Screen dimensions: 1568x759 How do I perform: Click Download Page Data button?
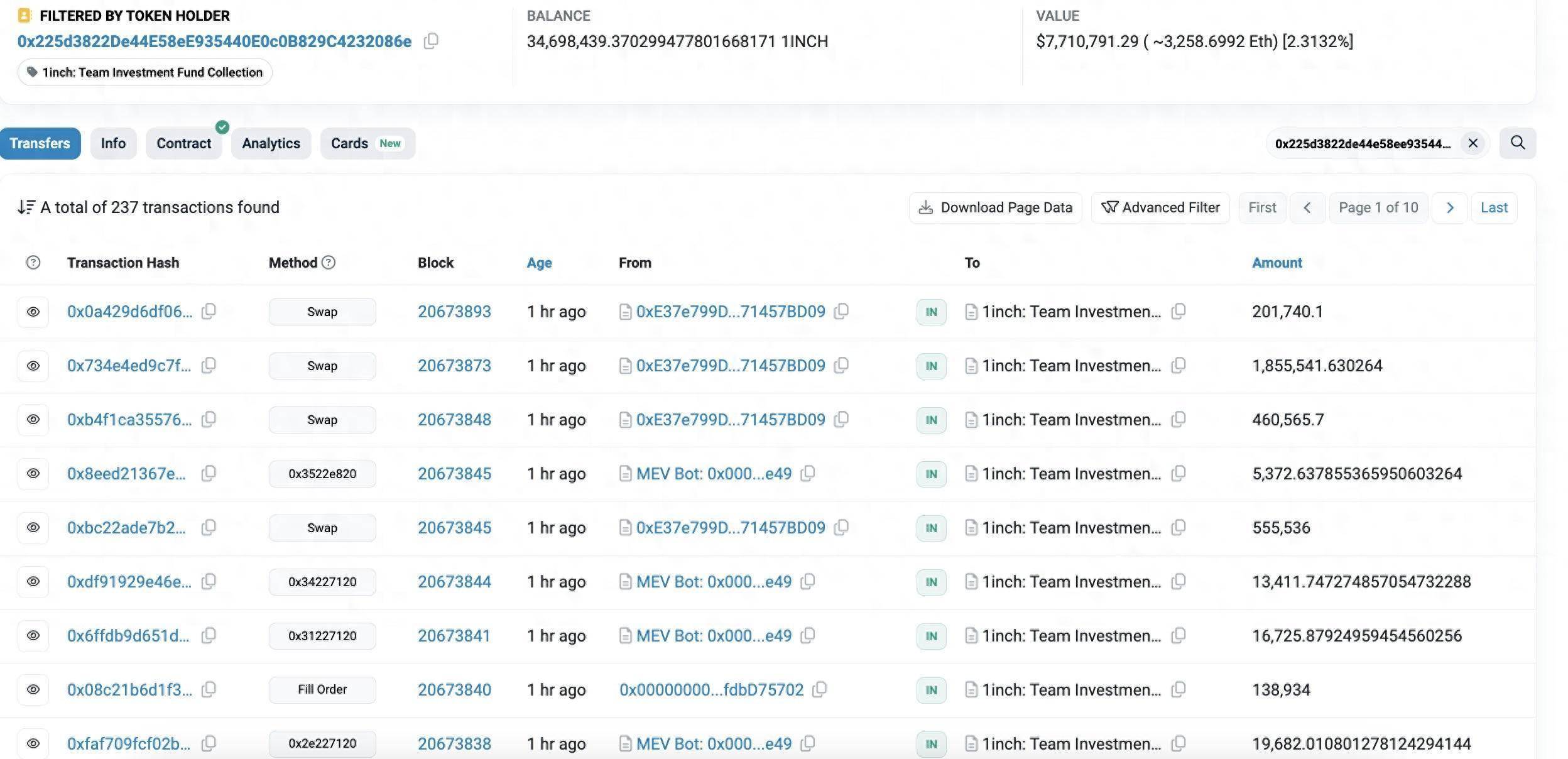point(995,208)
